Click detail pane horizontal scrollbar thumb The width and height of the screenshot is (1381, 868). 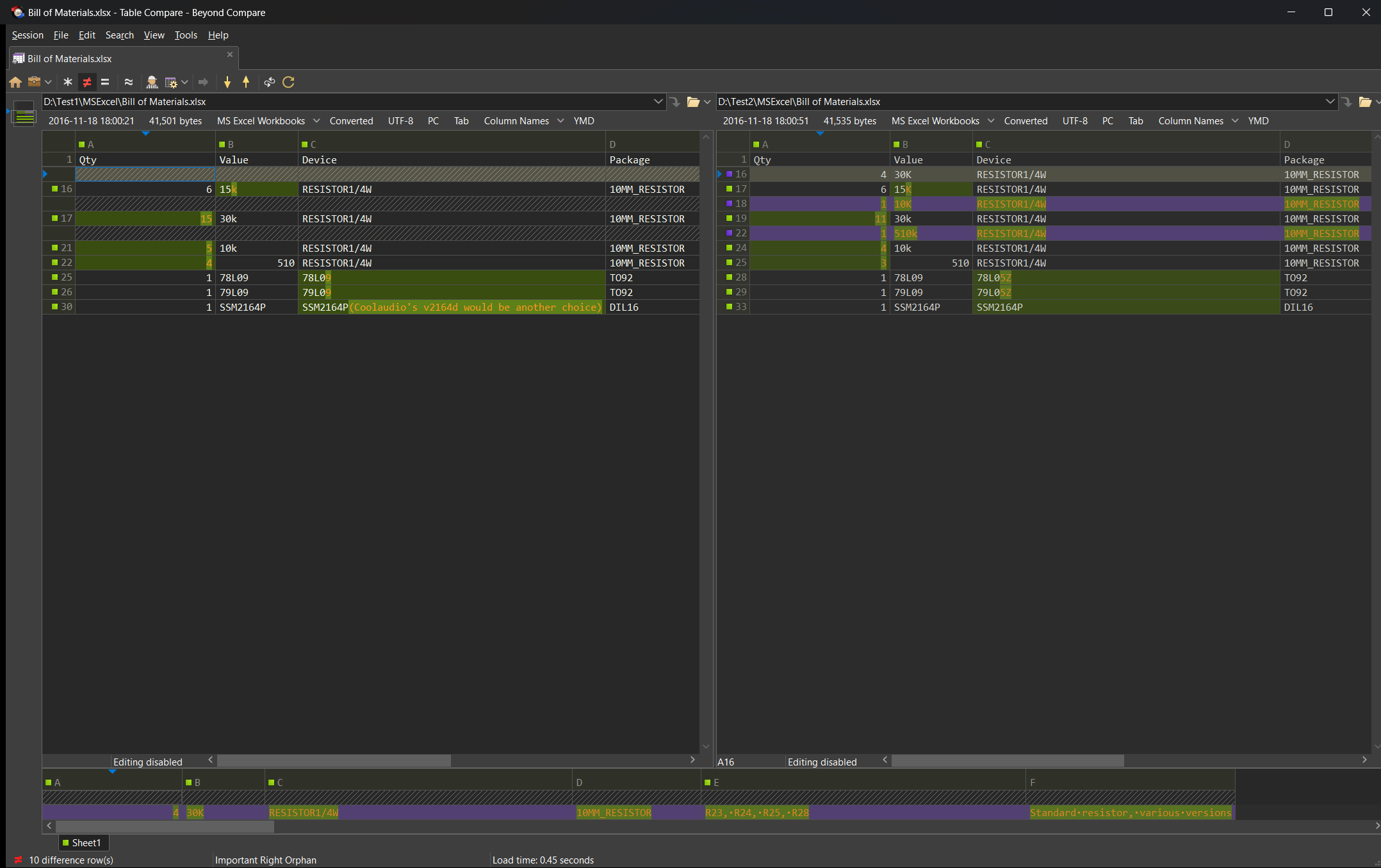point(165,827)
